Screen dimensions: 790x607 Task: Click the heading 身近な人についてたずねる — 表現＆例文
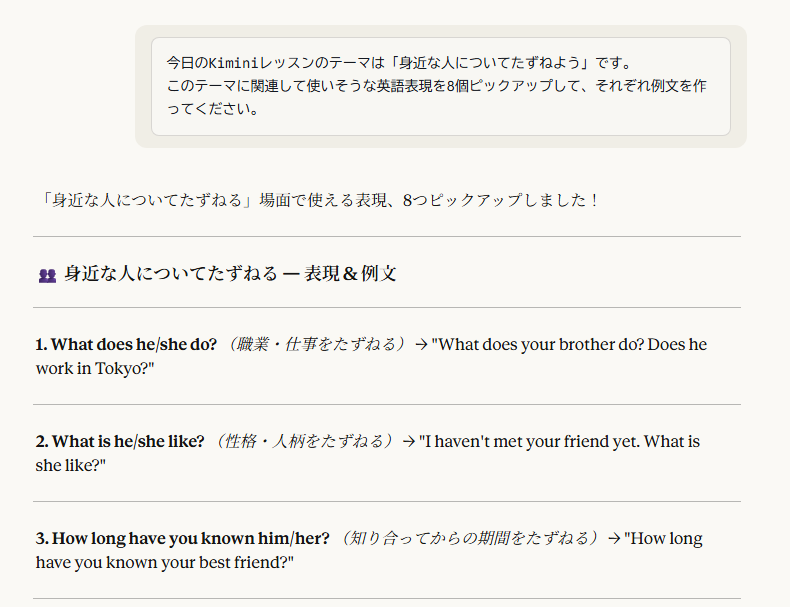[230, 274]
